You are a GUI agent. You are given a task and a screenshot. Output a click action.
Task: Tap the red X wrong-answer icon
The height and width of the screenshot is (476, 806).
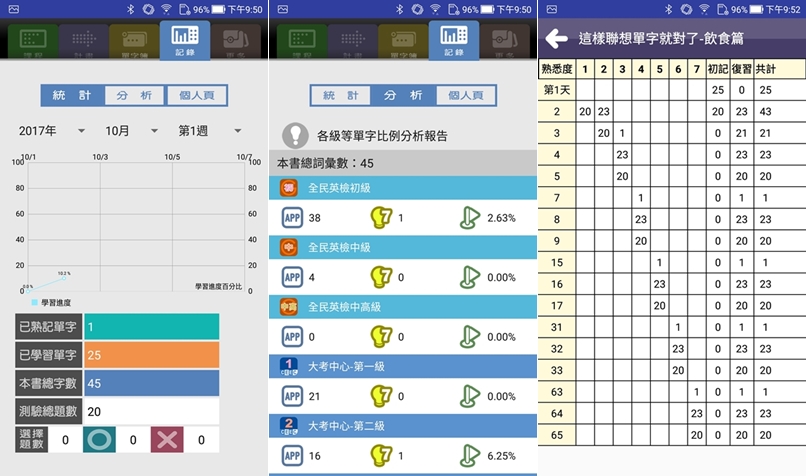pyautogui.click(x=167, y=440)
